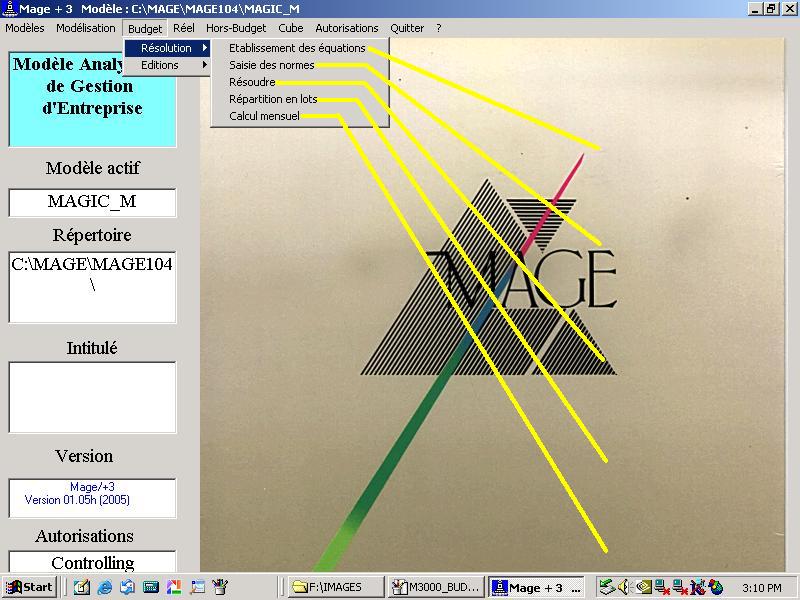This screenshot has height=600, width=800.
Task: Click the Version info box
Action: [x=92, y=498]
